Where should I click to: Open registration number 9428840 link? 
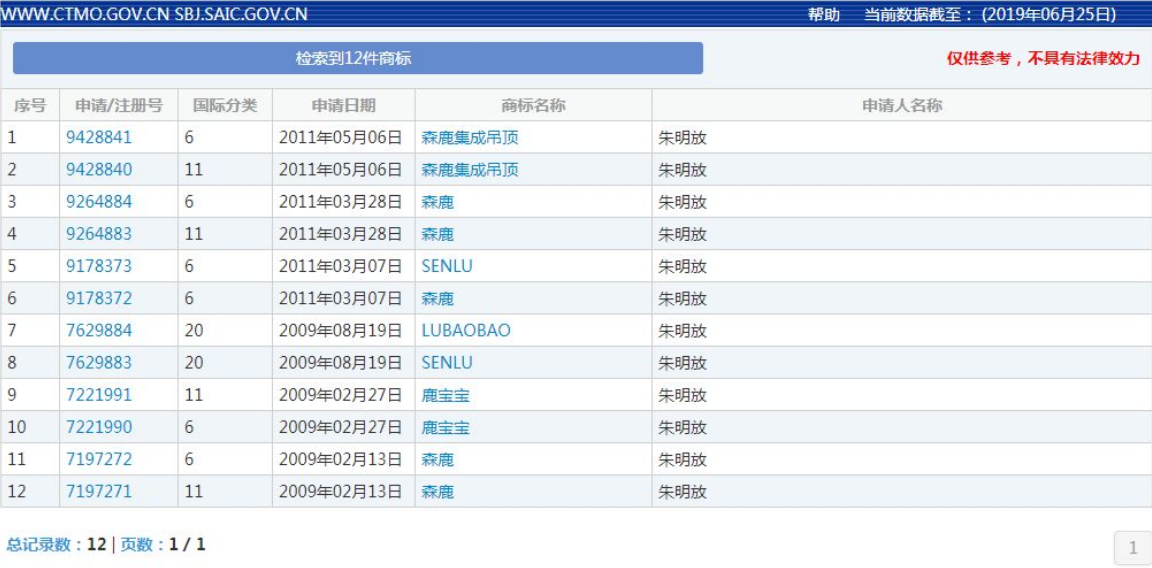[x=99, y=170]
